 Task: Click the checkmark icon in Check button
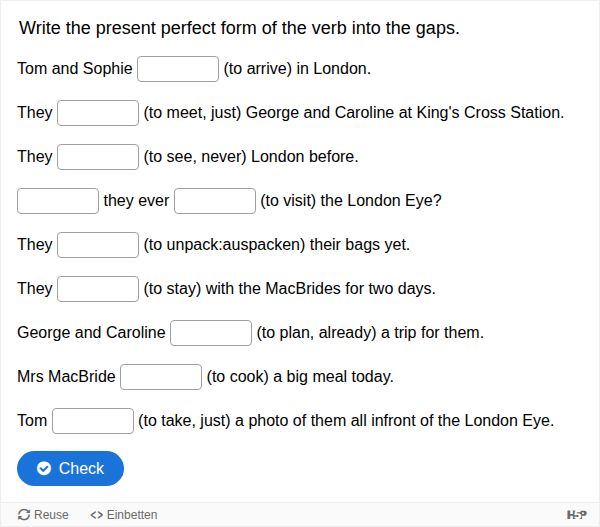pyautogui.click(x=44, y=468)
